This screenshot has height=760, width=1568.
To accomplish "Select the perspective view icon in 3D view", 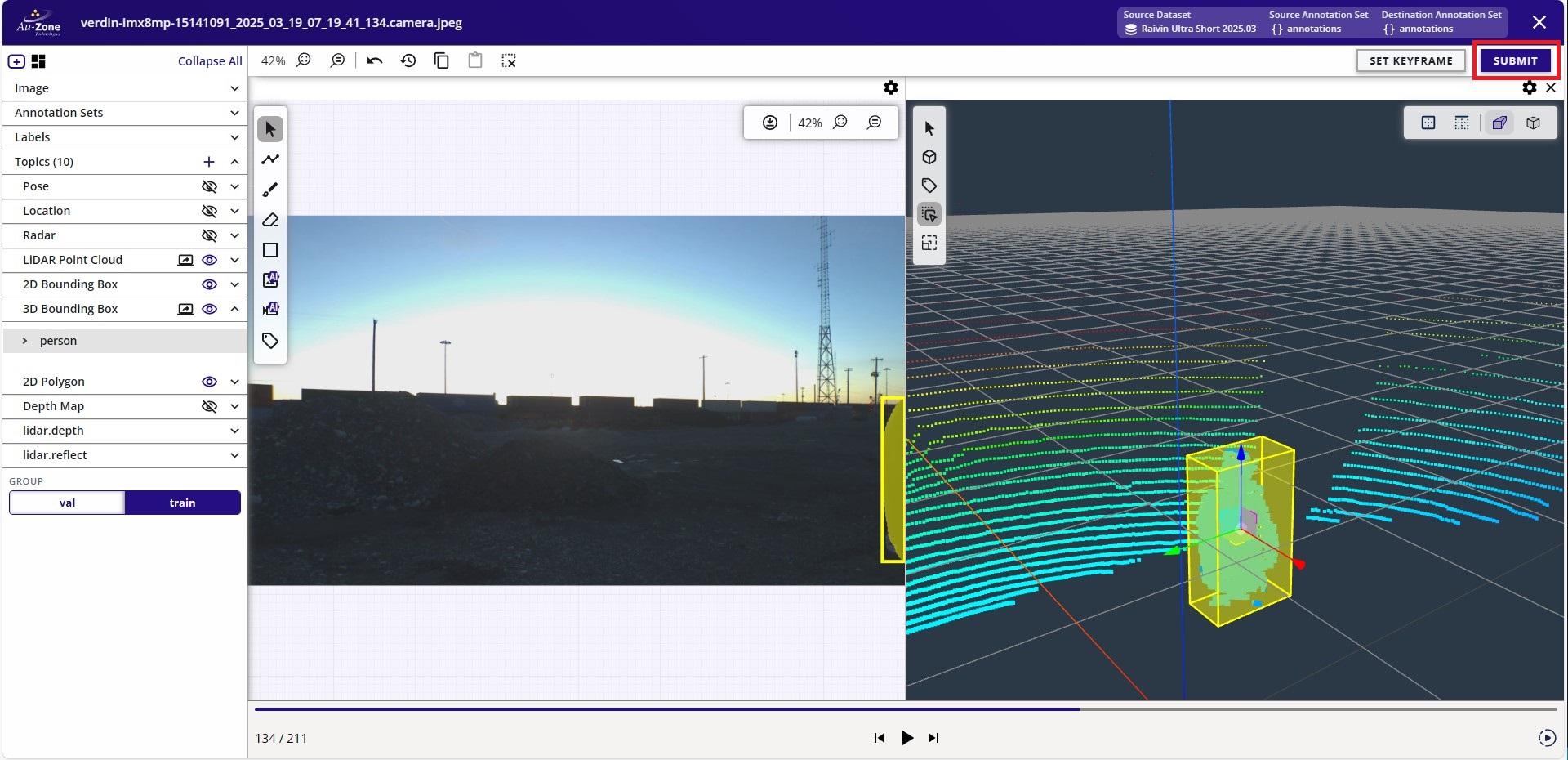I will (x=1499, y=123).
